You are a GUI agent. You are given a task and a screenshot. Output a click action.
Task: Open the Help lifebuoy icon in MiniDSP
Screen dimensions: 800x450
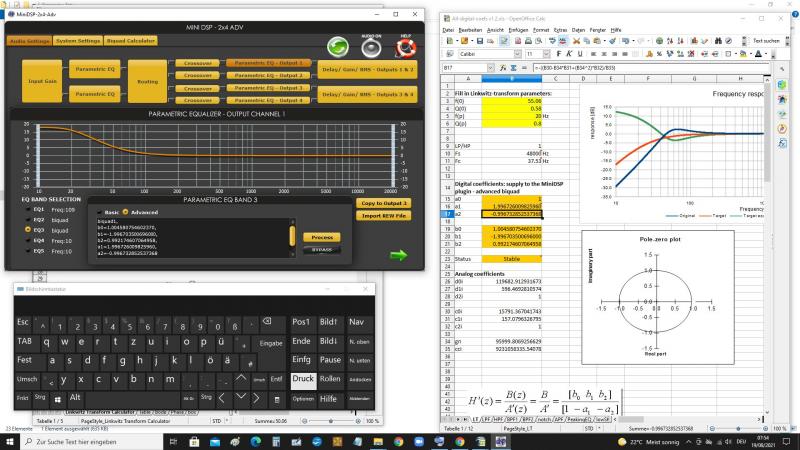pyautogui.click(x=405, y=46)
